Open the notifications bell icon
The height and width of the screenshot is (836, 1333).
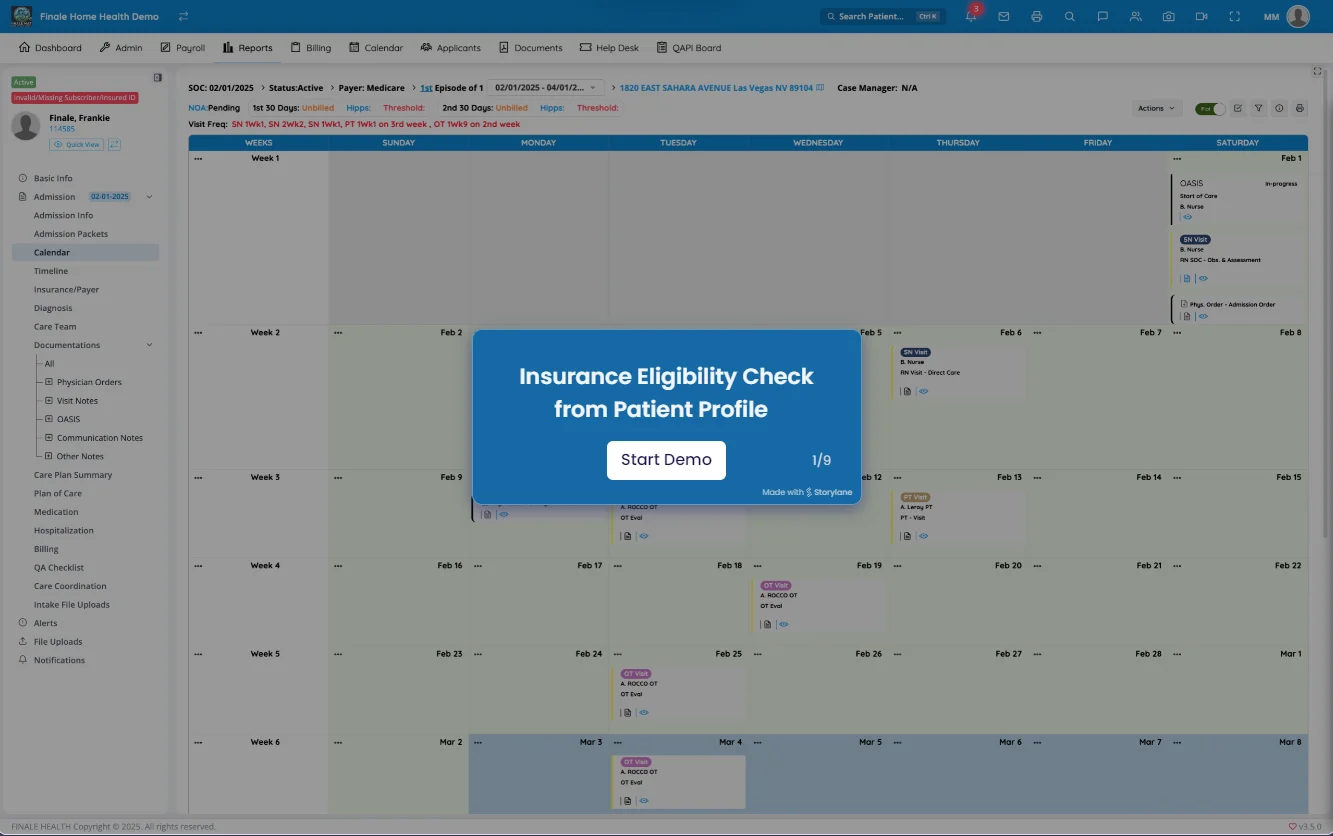pyautogui.click(x=971, y=17)
